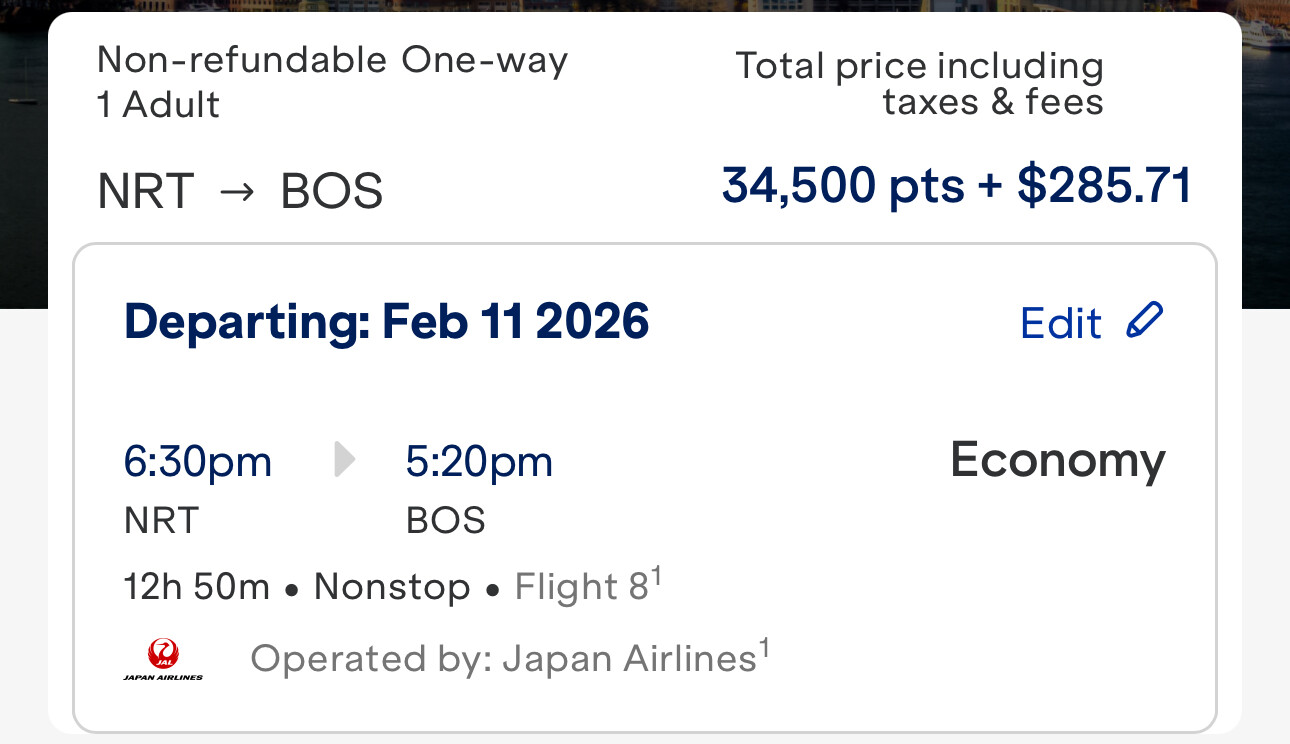Click the Non-refundable One-way text
The width and height of the screenshot is (1290, 744).
point(332,60)
